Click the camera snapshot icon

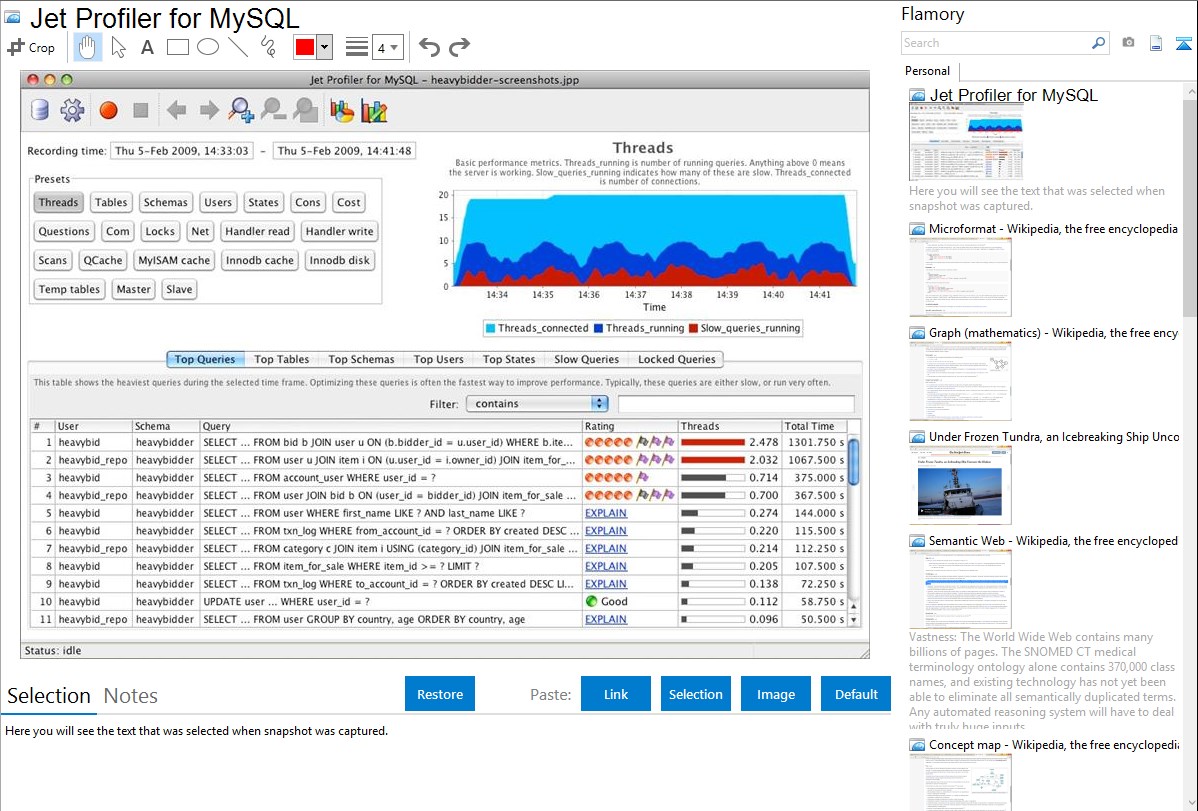[x=1128, y=43]
